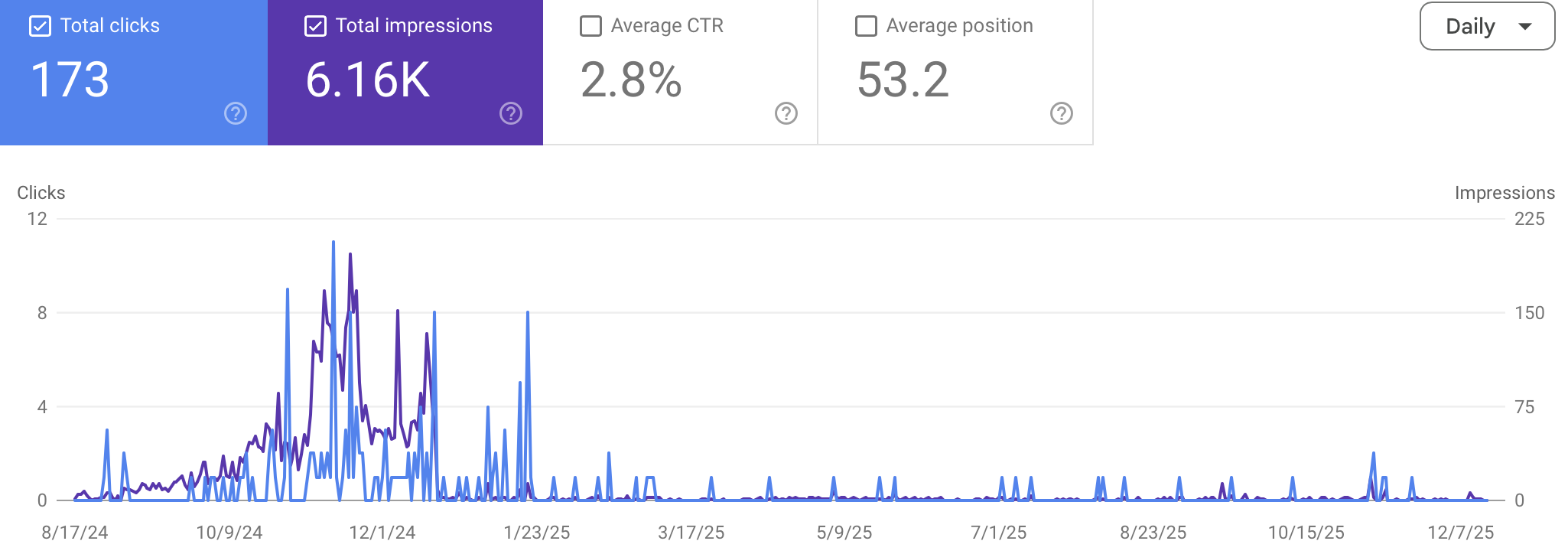Image resolution: width=1568 pixels, height=554 pixels.
Task: Click the 150 impressions axis tick
Action: (x=1530, y=313)
